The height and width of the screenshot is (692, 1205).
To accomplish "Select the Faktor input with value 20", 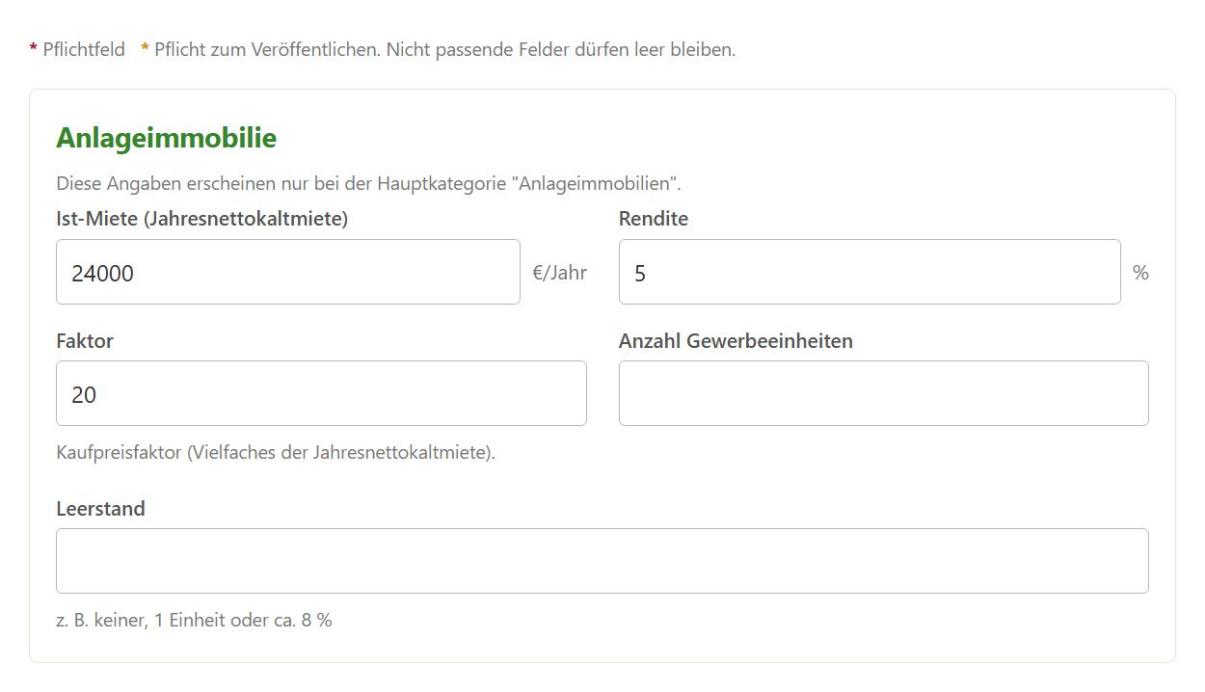I will pyautogui.click(x=321, y=393).
